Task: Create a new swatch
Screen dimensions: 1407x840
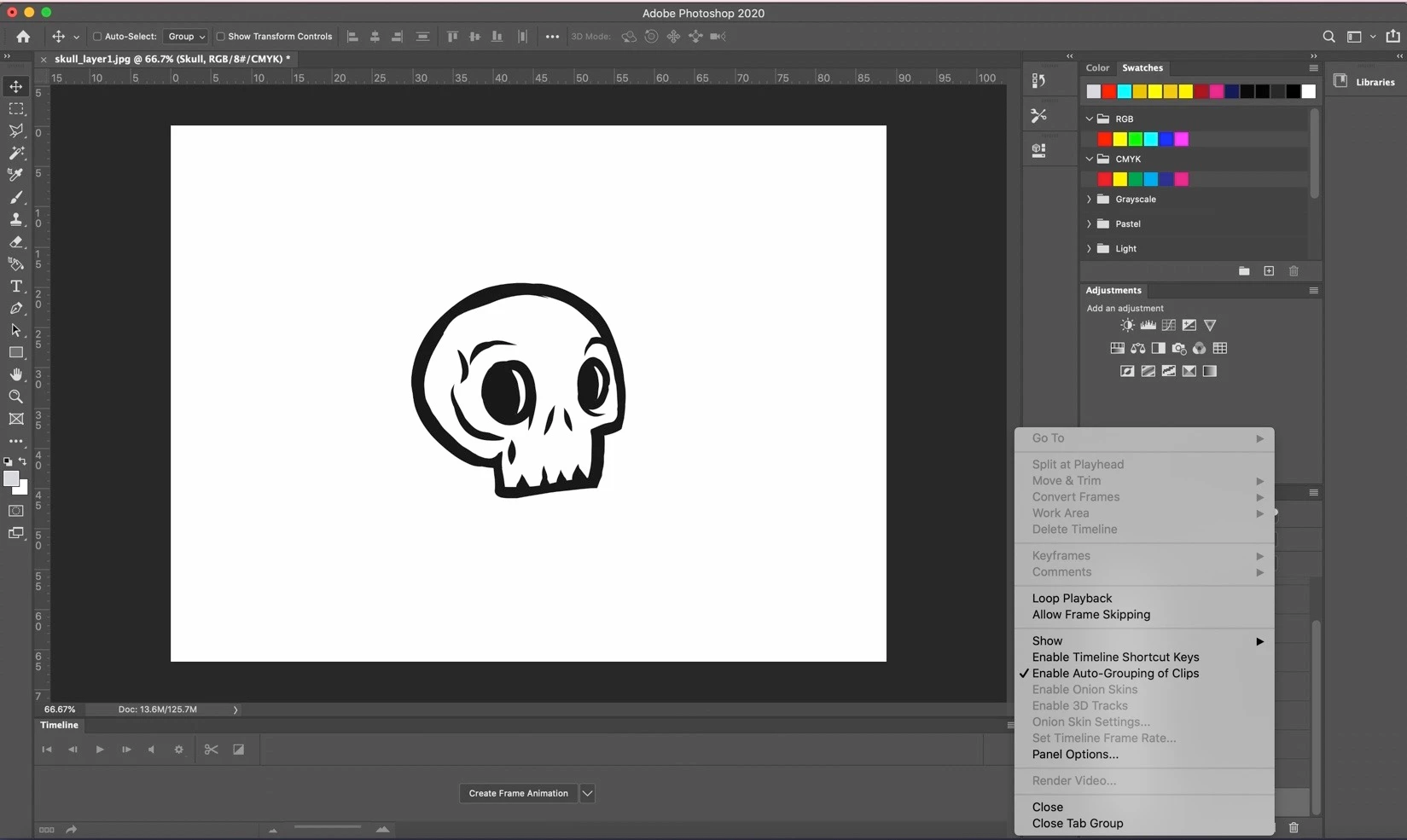Action: pos(1269,271)
